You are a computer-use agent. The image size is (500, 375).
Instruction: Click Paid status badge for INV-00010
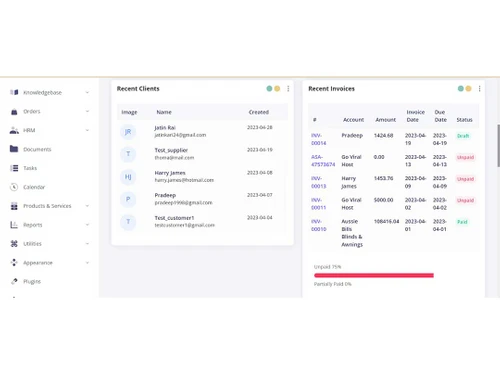462,222
